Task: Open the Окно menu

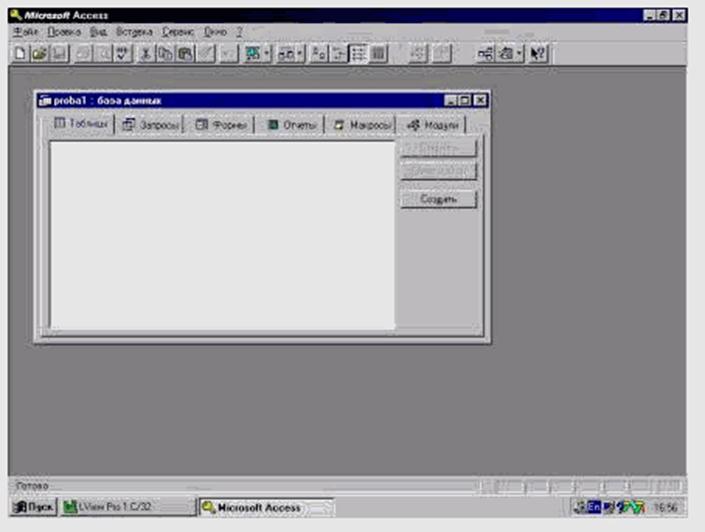Action: click(x=215, y=32)
